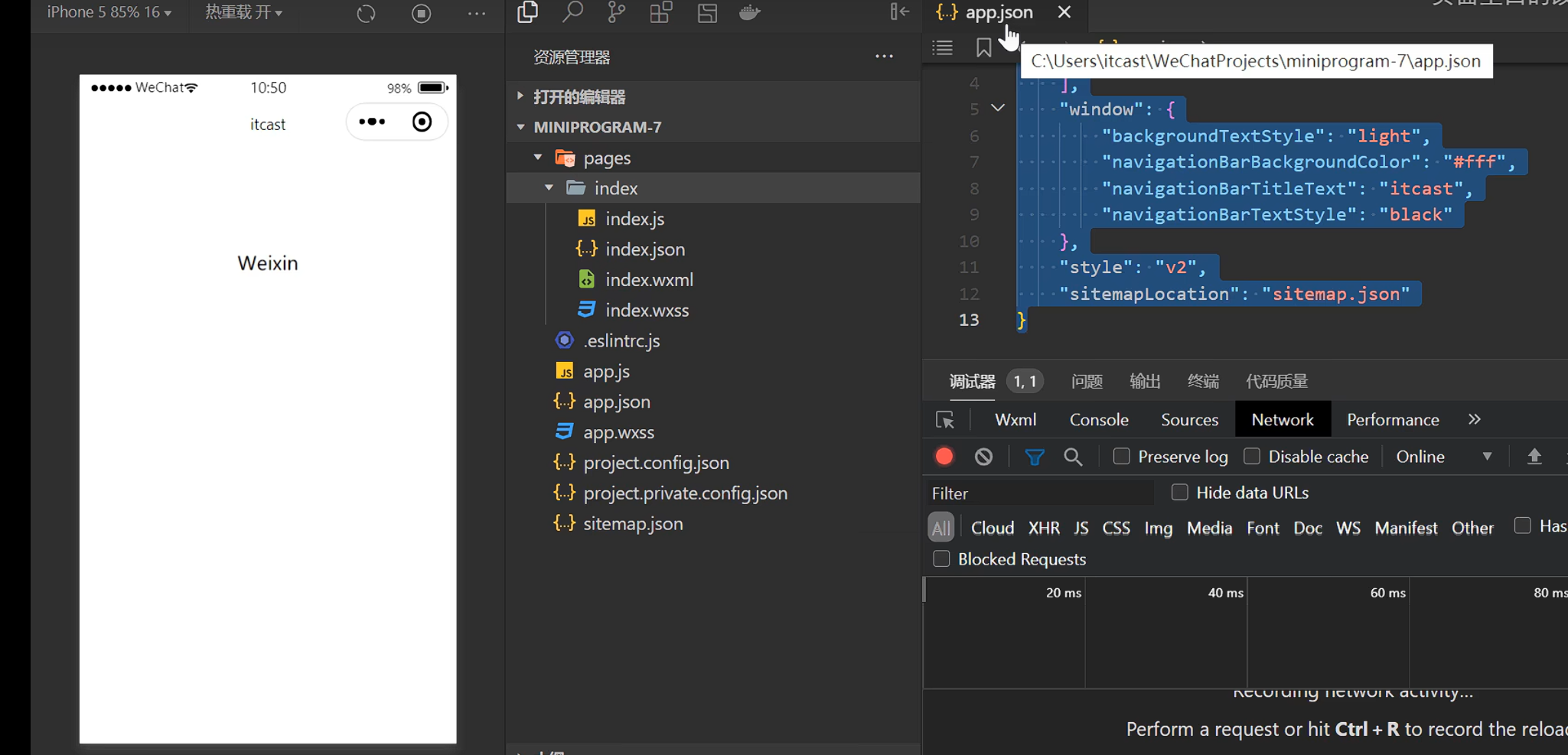Enable the Preserve log checkbox
This screenshot has height=755, width=1568.
(1122, 457)
